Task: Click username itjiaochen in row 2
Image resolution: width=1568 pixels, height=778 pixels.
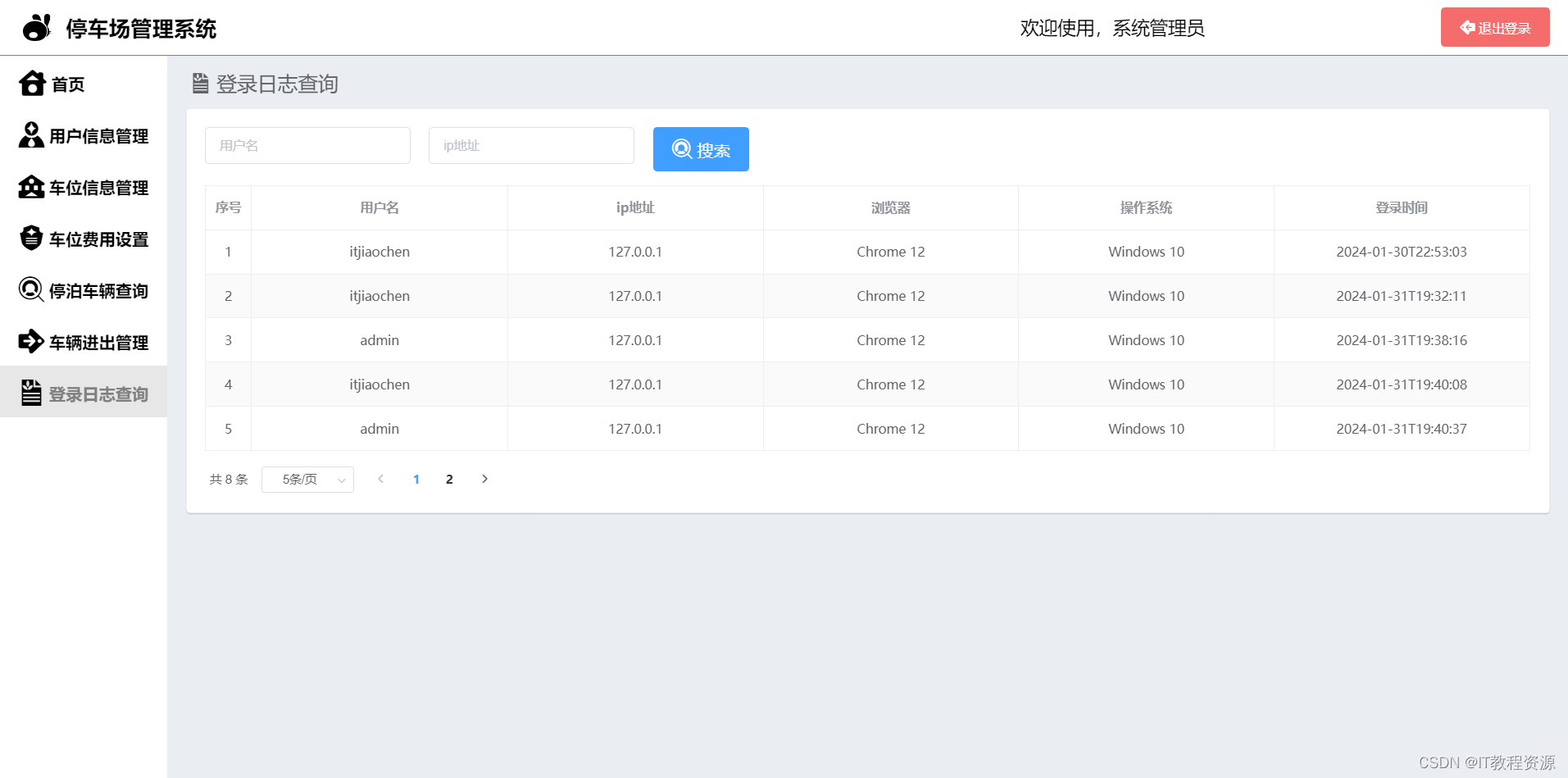Action: [380, 296]
